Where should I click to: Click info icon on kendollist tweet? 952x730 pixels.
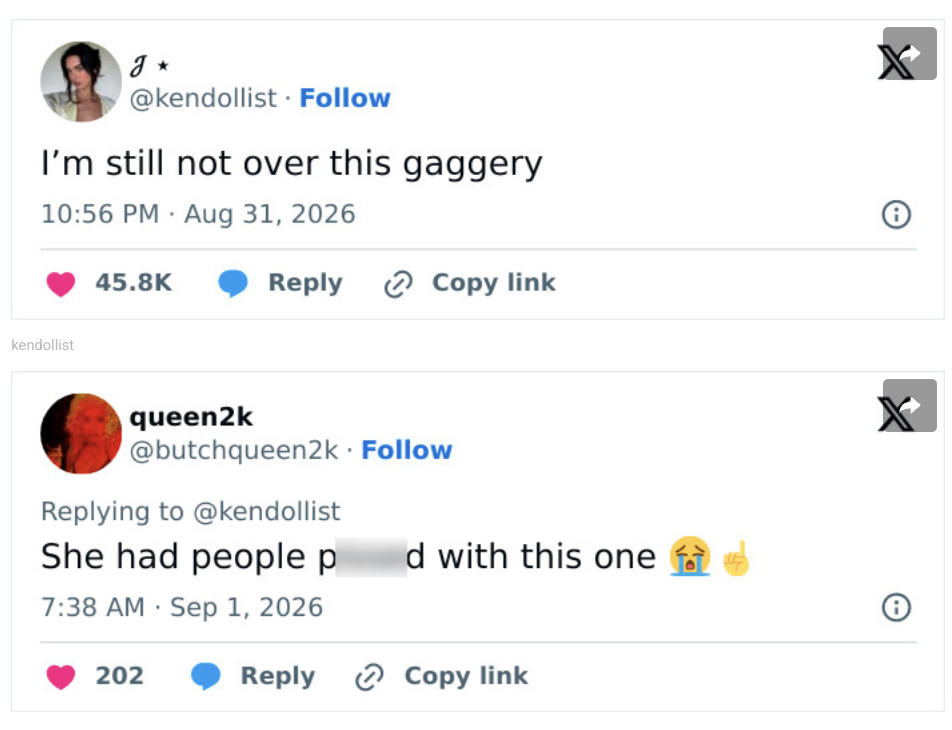tap(896, 214)
